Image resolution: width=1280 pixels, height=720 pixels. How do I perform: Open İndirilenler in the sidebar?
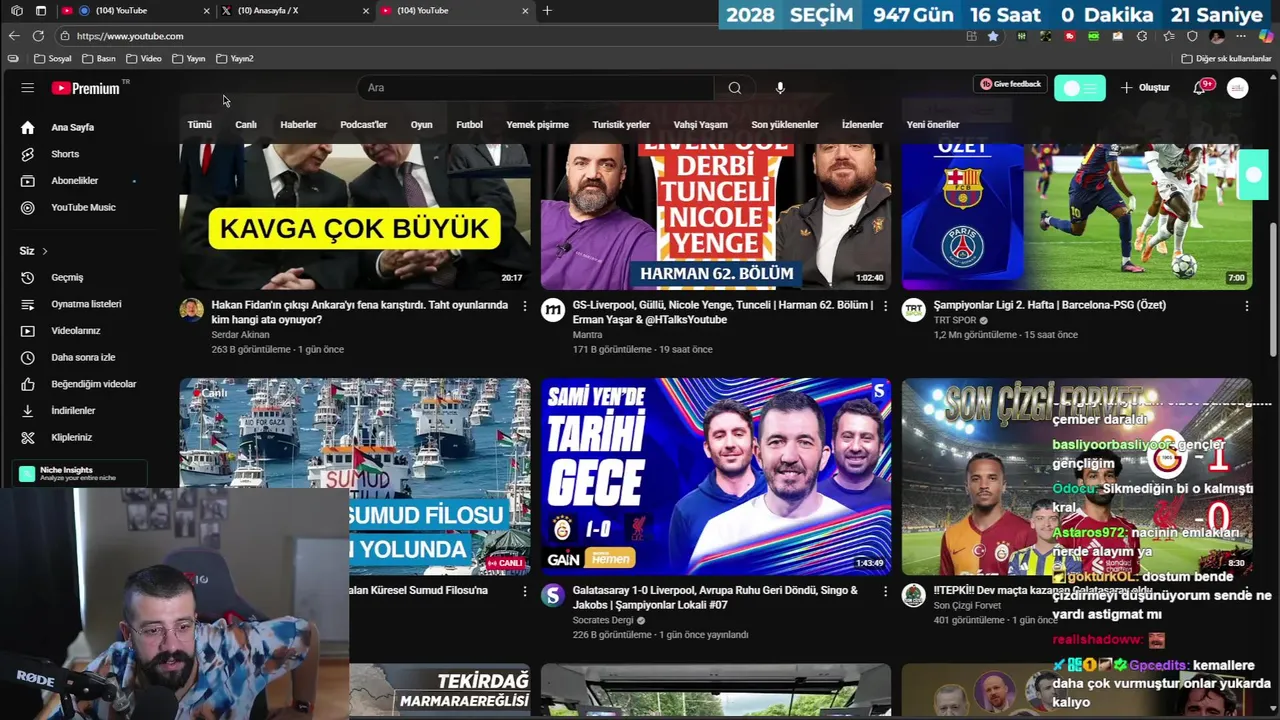tap(73, 411)
